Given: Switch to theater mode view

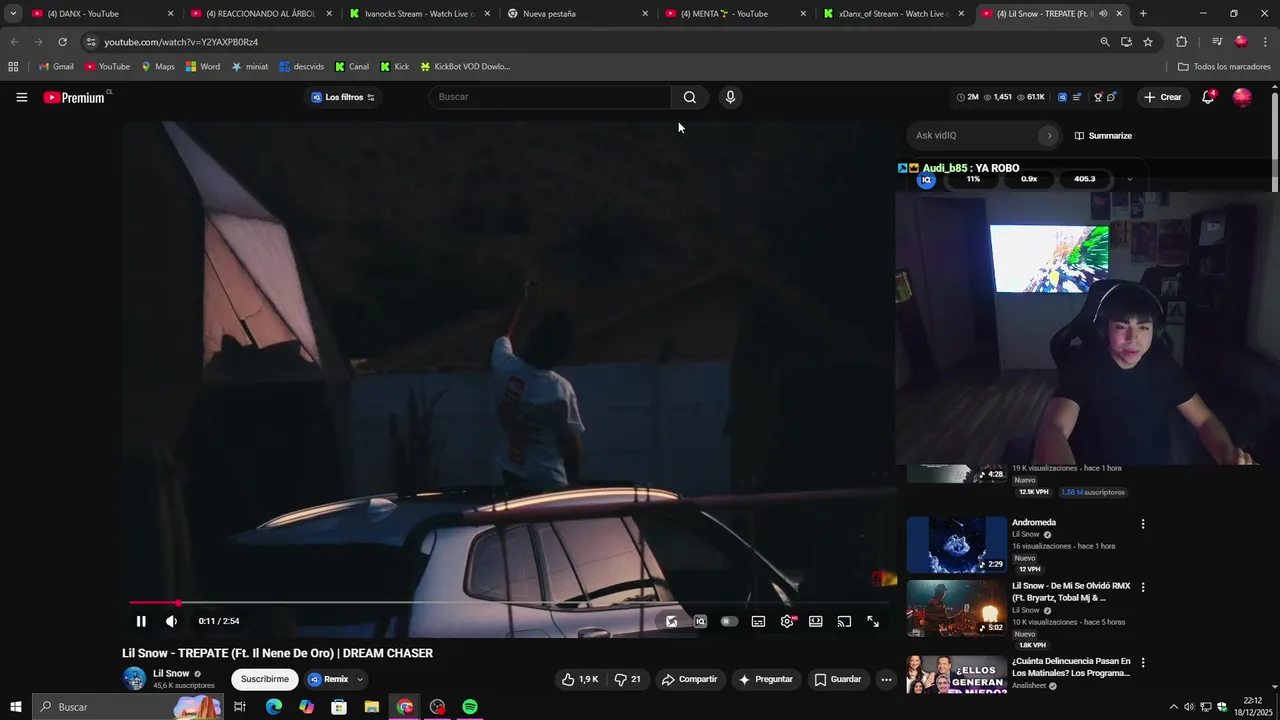Looking at the screenshot, I should pyautogui.click(x=816, y=621).
